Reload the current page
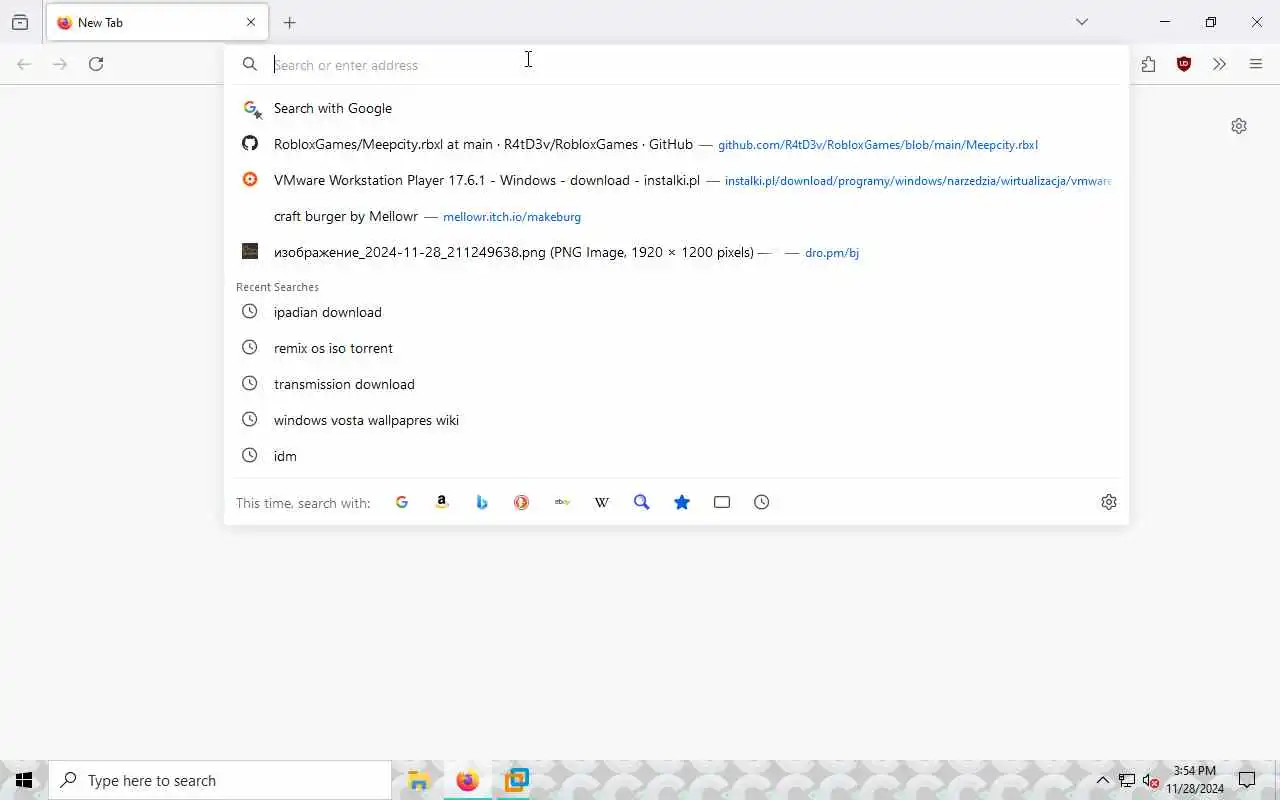Screen dimensions: 1280x800 coord(96,64)
